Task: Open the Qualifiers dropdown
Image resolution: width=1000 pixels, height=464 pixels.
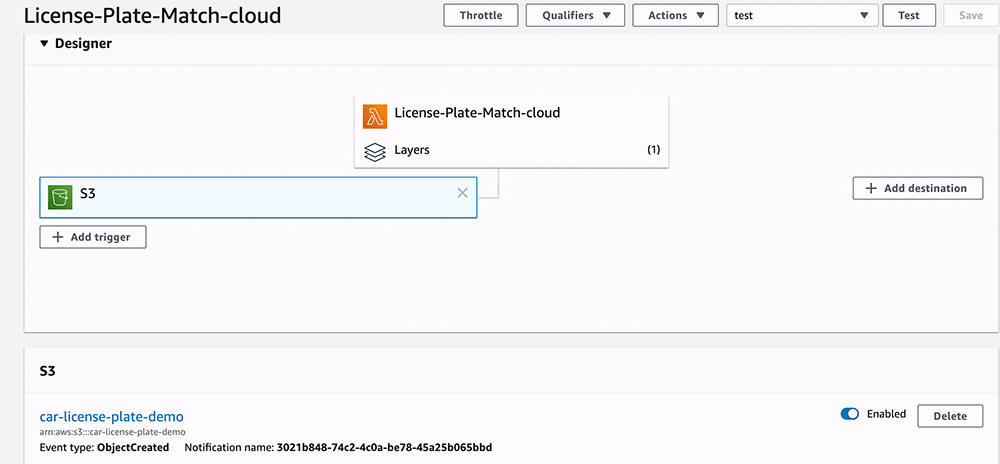Action: click(575, 15)
